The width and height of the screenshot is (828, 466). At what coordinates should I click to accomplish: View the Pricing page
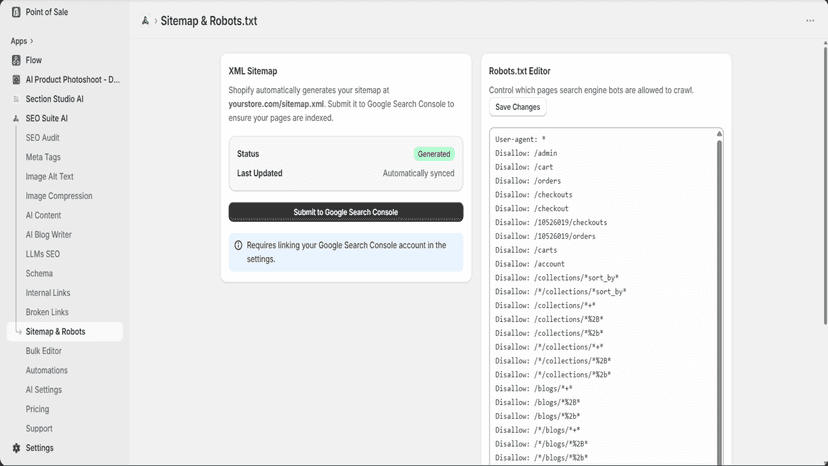tap(37, 409)
